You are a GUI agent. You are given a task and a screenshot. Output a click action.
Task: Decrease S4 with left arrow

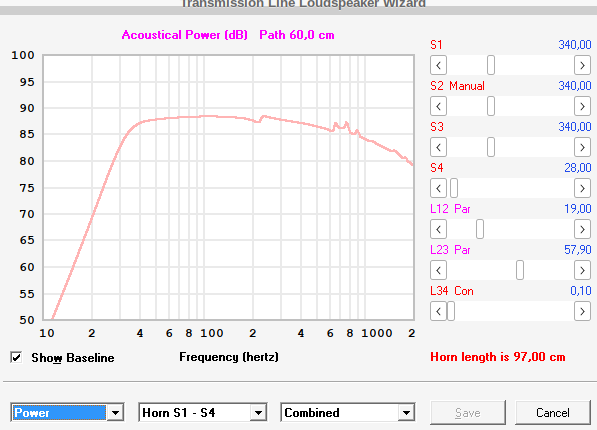[438, 189]
